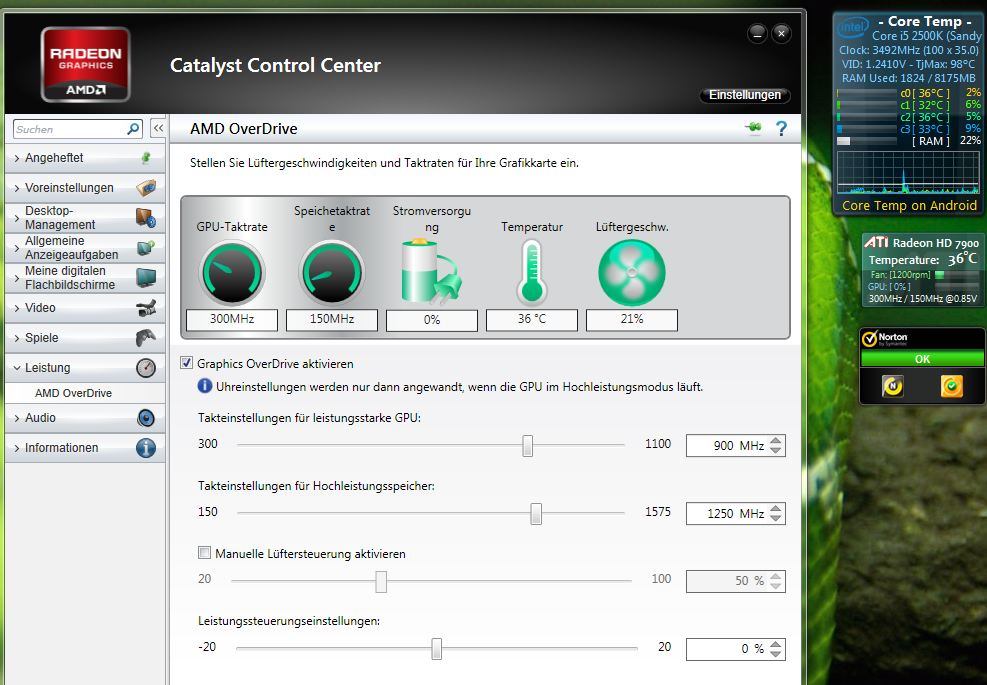The height and width of the screenshot is (685, 987).
Task: Collapse the sidebar with double-chevron button
Action: tap(158, 128)
